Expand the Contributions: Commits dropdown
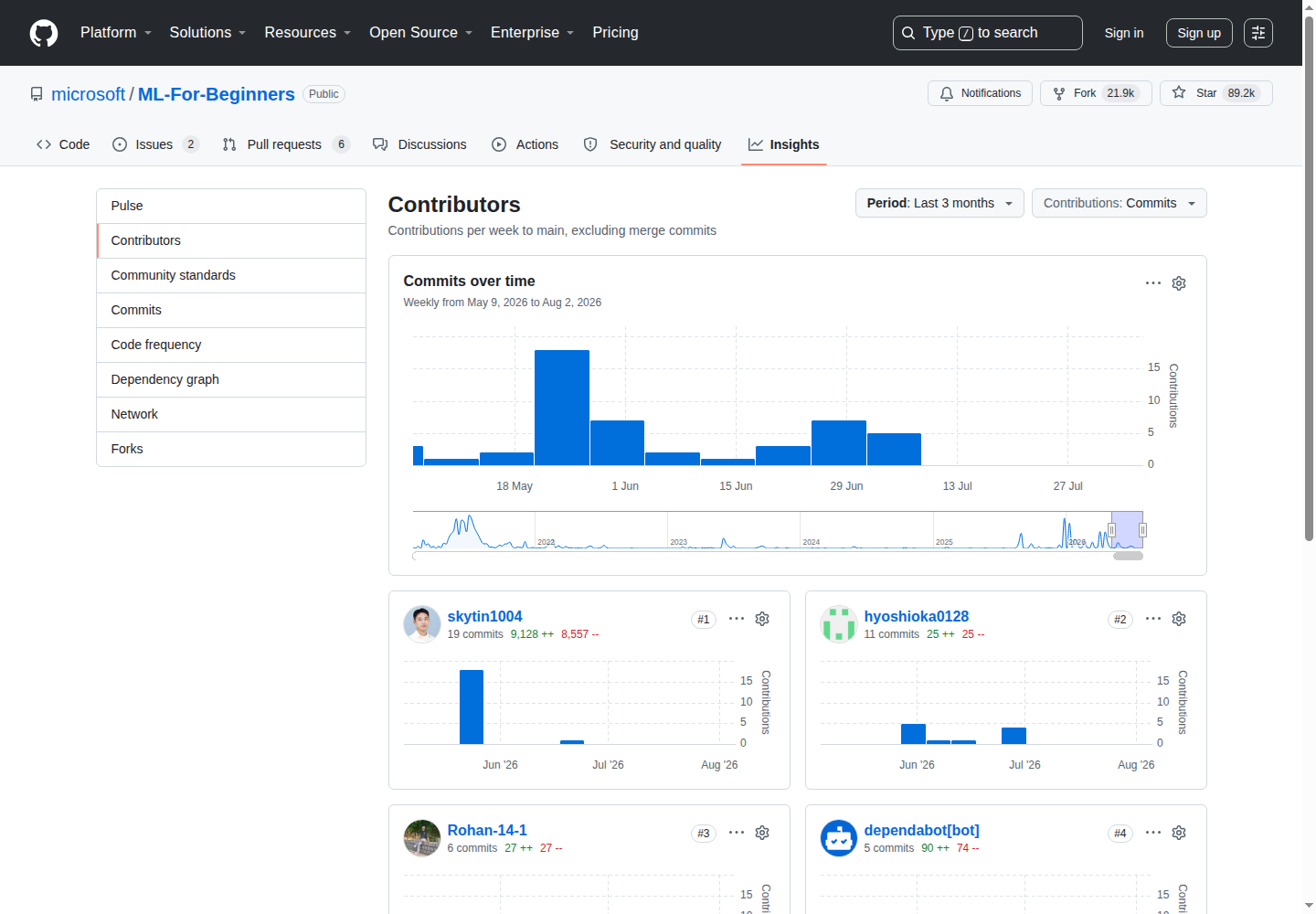The width and height of the screenshot is (1316, 914). click(1119, 203)
